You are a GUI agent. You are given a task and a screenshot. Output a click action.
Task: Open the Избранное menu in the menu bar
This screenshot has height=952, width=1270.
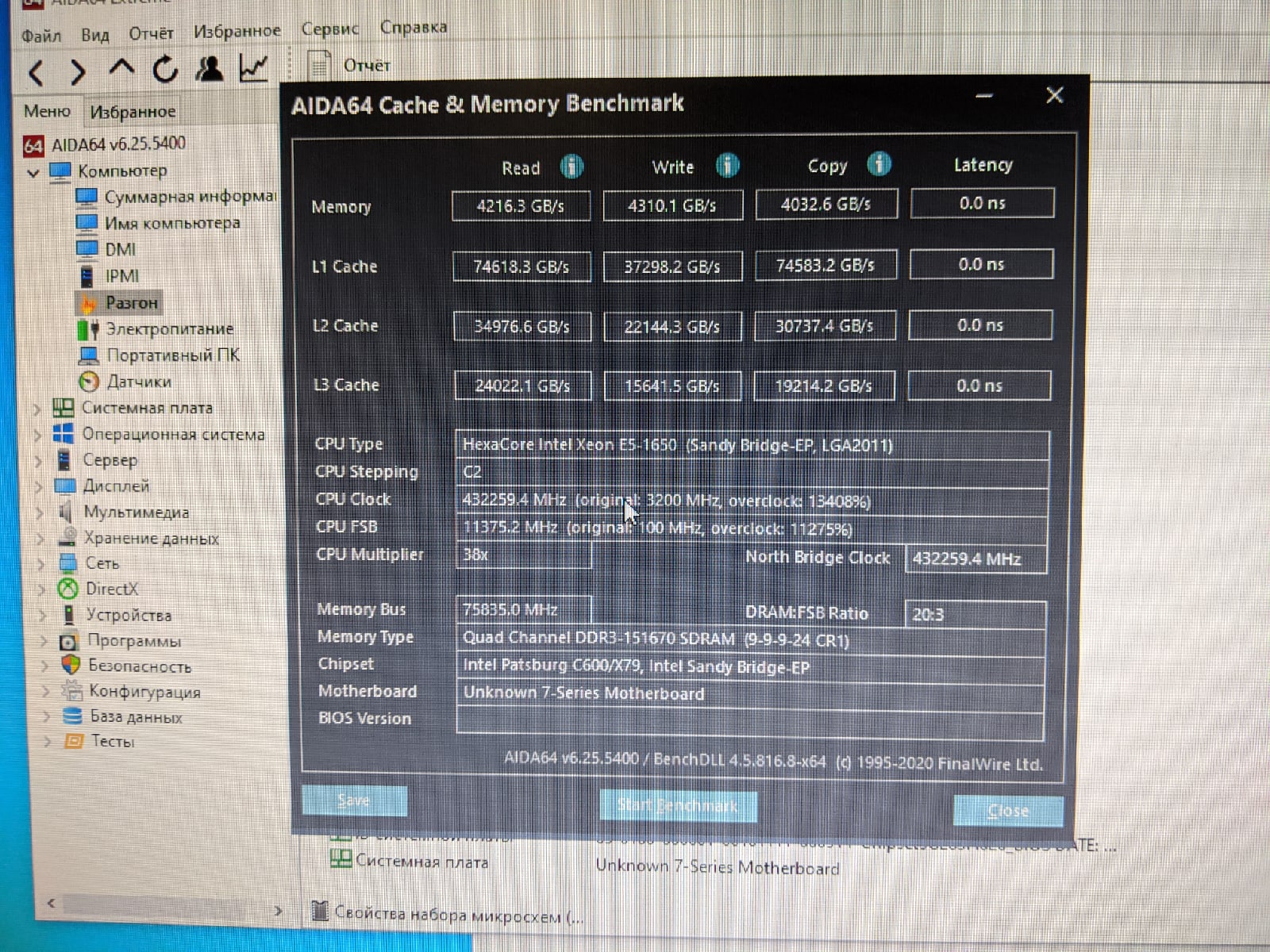237,31
